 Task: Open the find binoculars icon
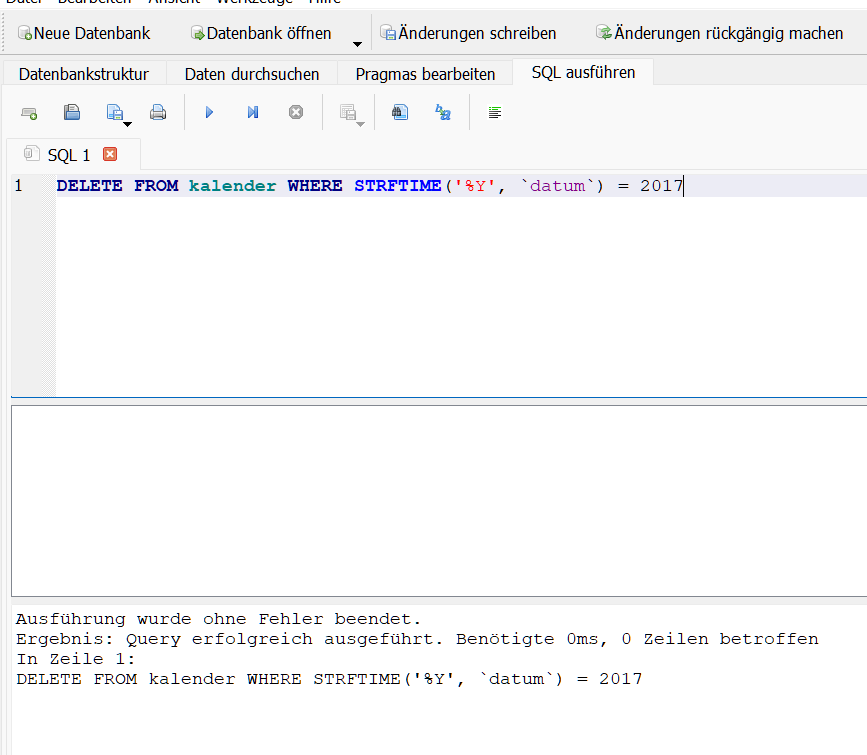pyautogui.click(x=400, y=113)
